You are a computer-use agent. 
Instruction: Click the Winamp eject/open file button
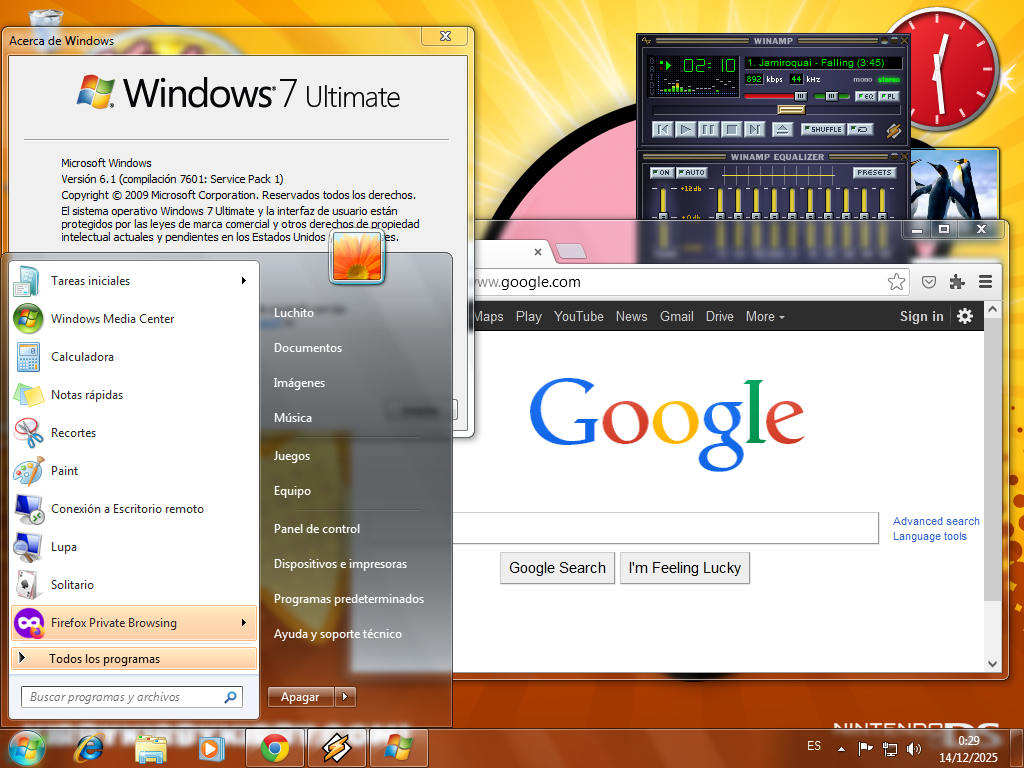(782, 129)
